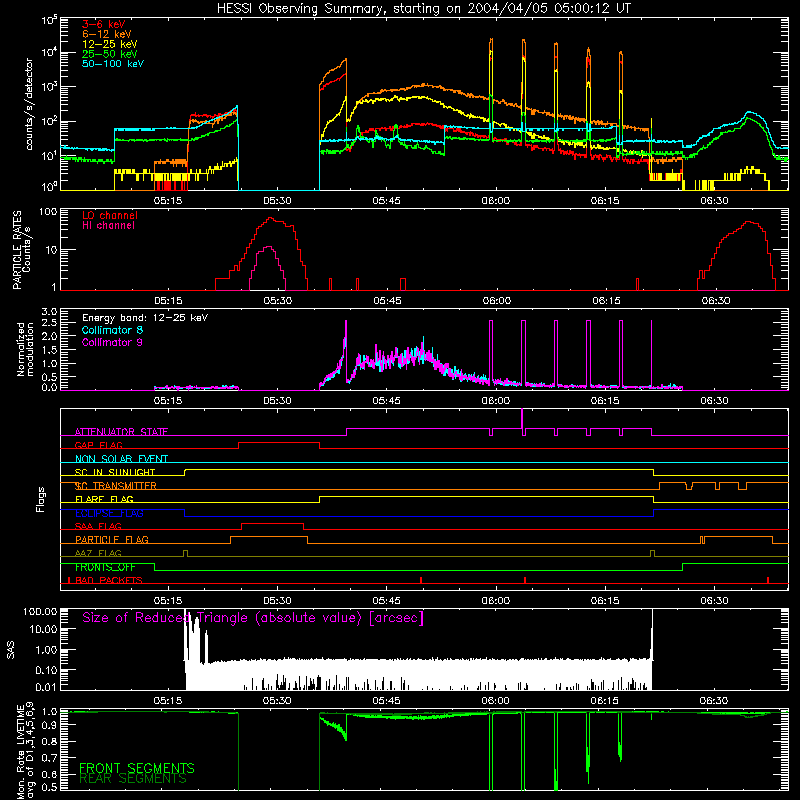Screen dimensions: 800x800
Task: Click the ATTENUATOR STATE flag label
Action: tap(121, 432)
